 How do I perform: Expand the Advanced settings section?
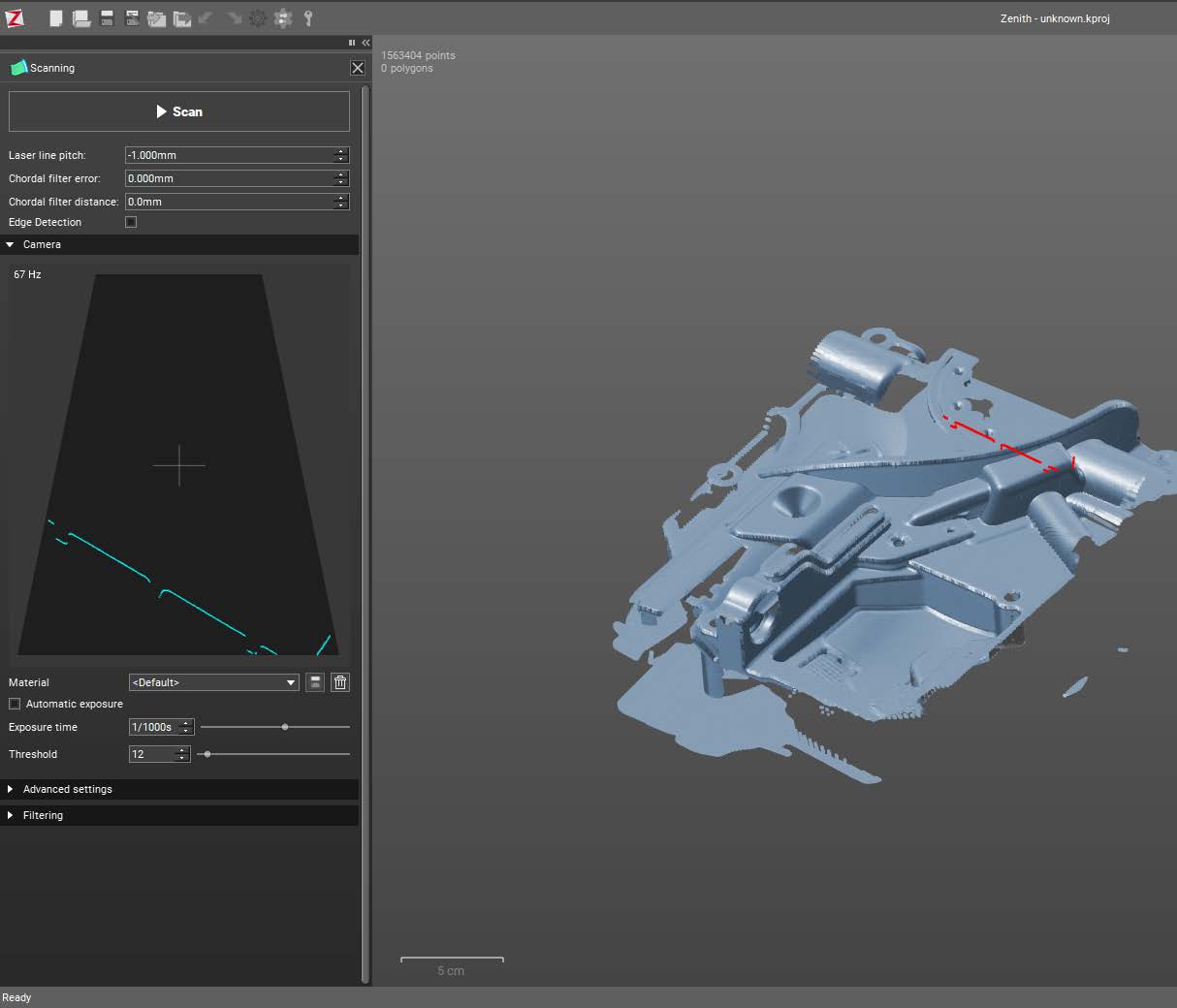67,789
